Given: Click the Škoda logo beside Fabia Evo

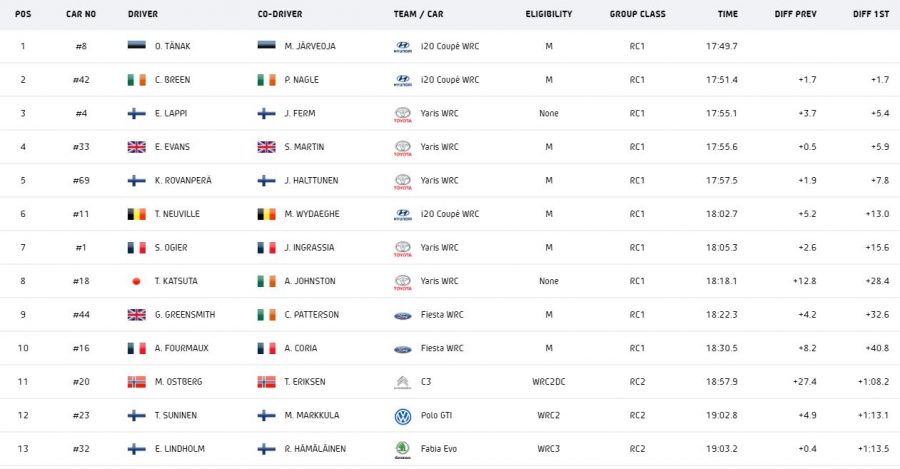Looking at the screenshot, I should click(x=402, y=449).
